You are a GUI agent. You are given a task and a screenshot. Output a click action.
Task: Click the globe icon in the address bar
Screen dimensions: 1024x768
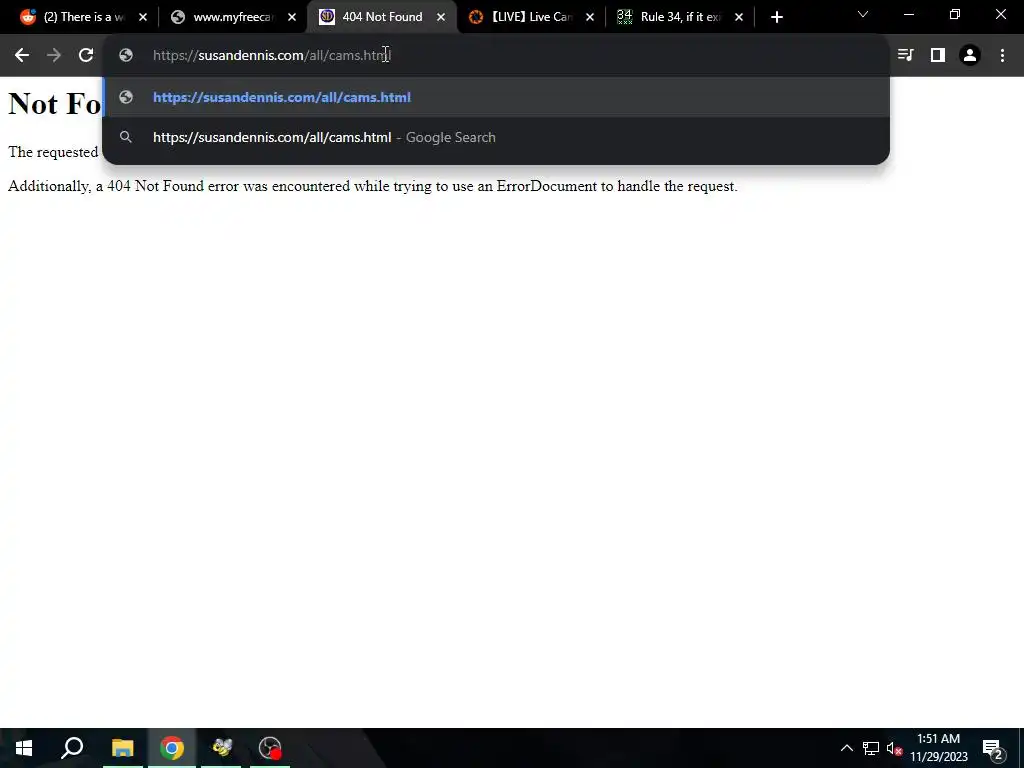coord(126,56)
